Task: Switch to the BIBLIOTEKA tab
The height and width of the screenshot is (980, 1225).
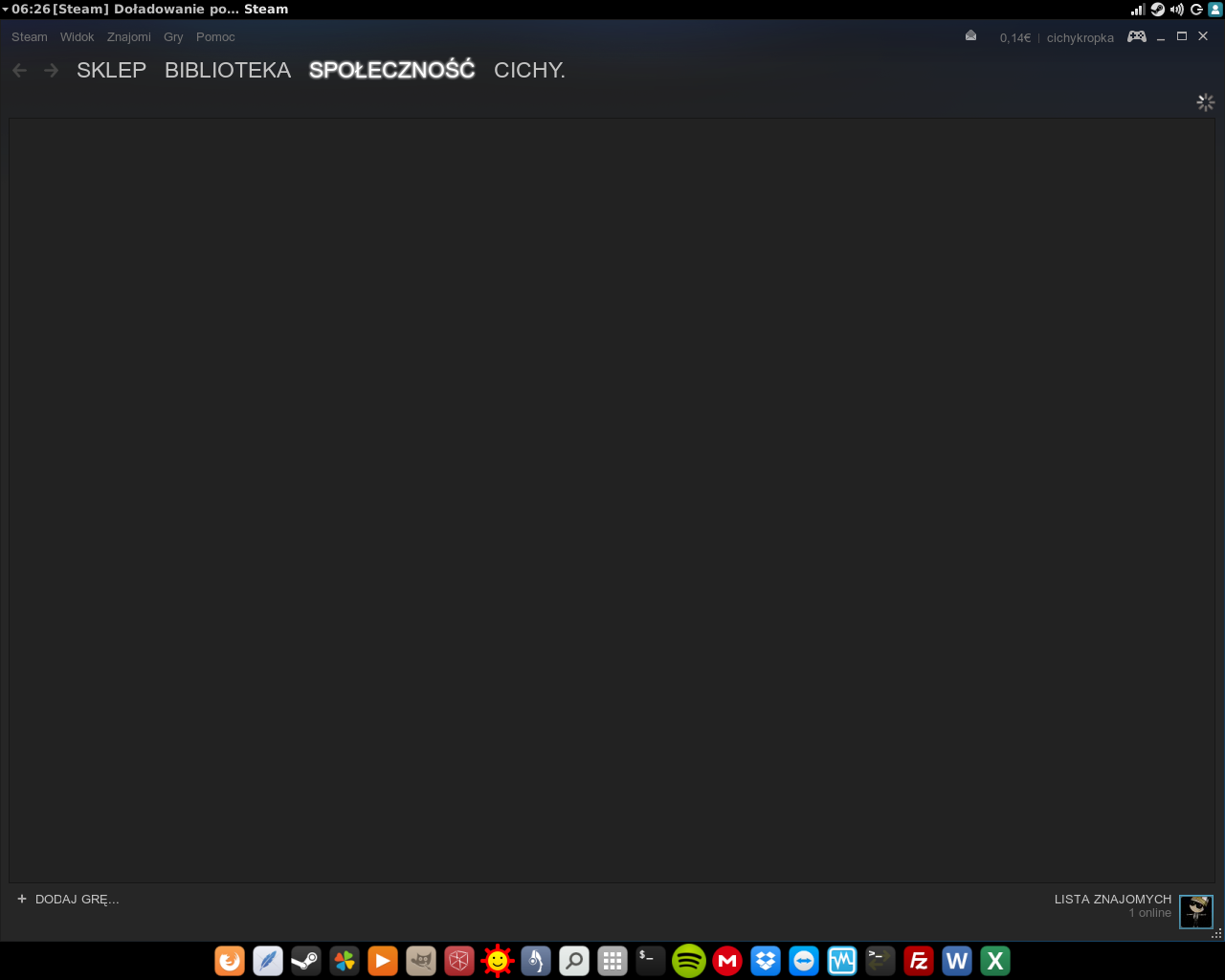Action: click(228, 70)
